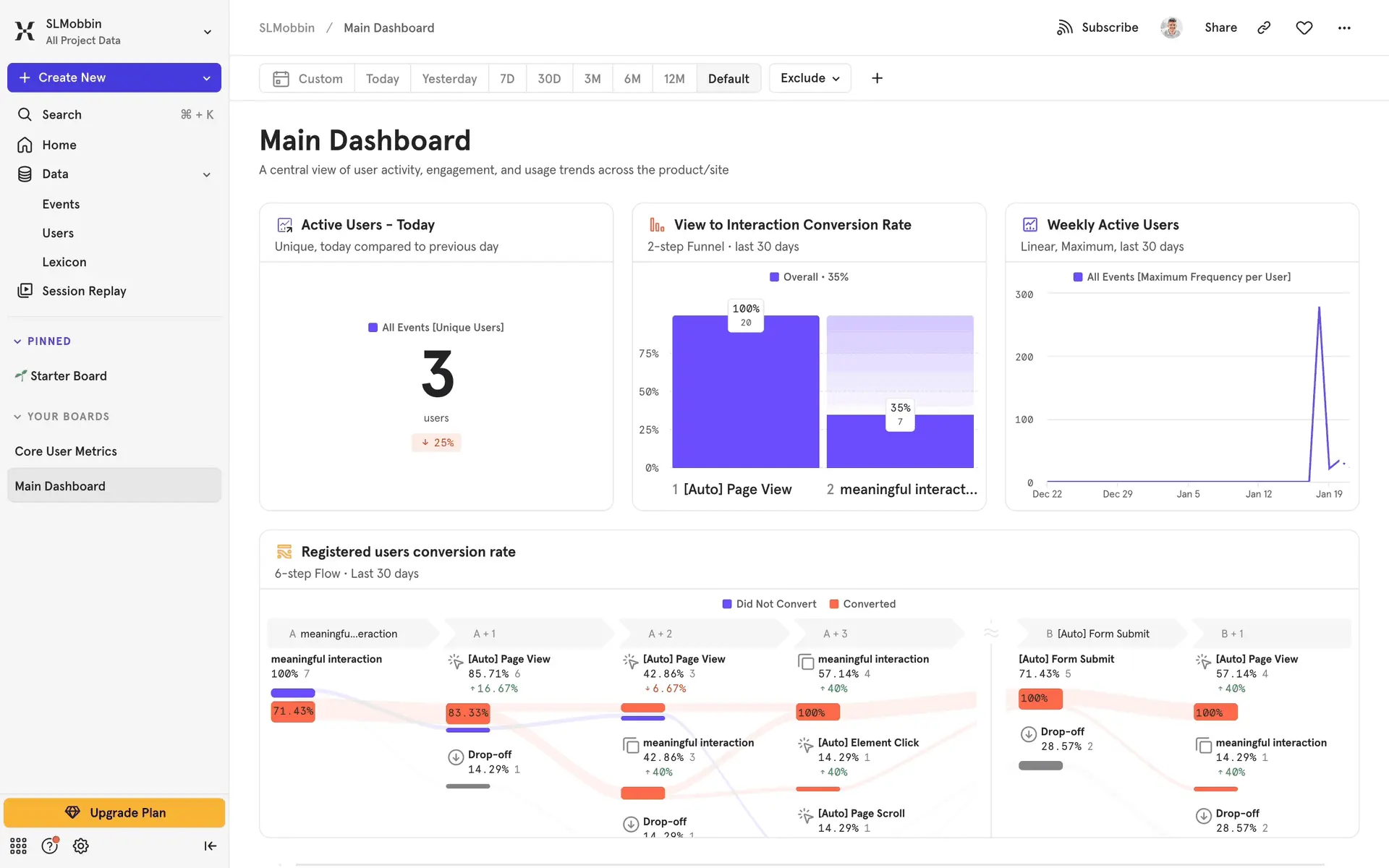Image resolution: width=1389 pixels, height=868 pixels.
Task: Click the user avatar in header
Action: tap(1171, 27)
